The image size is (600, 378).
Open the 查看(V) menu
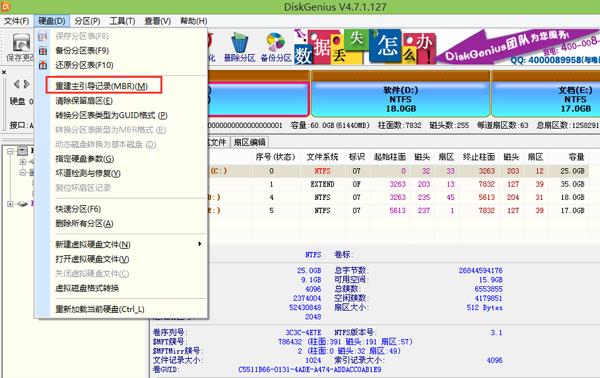157,21
